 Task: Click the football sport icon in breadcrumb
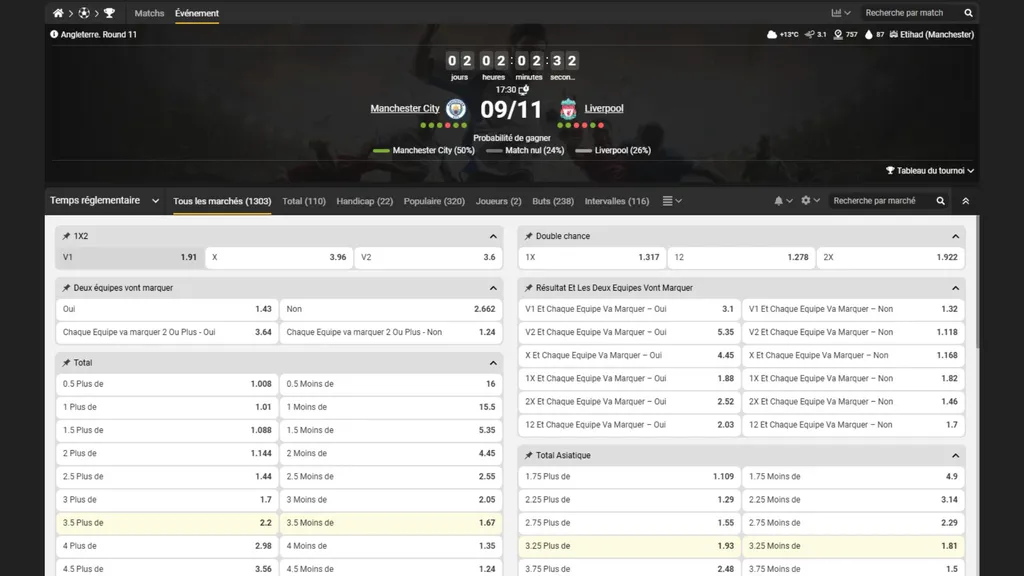[83, 13]
